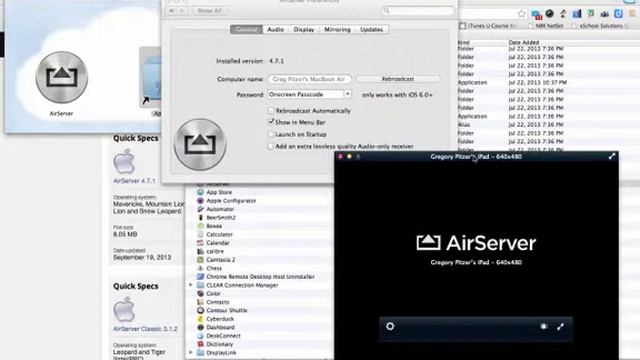The width and height of the screenshot is (640, 360).
Task: Click the App Store icon in the Finder list
Action: pos(200,192)
